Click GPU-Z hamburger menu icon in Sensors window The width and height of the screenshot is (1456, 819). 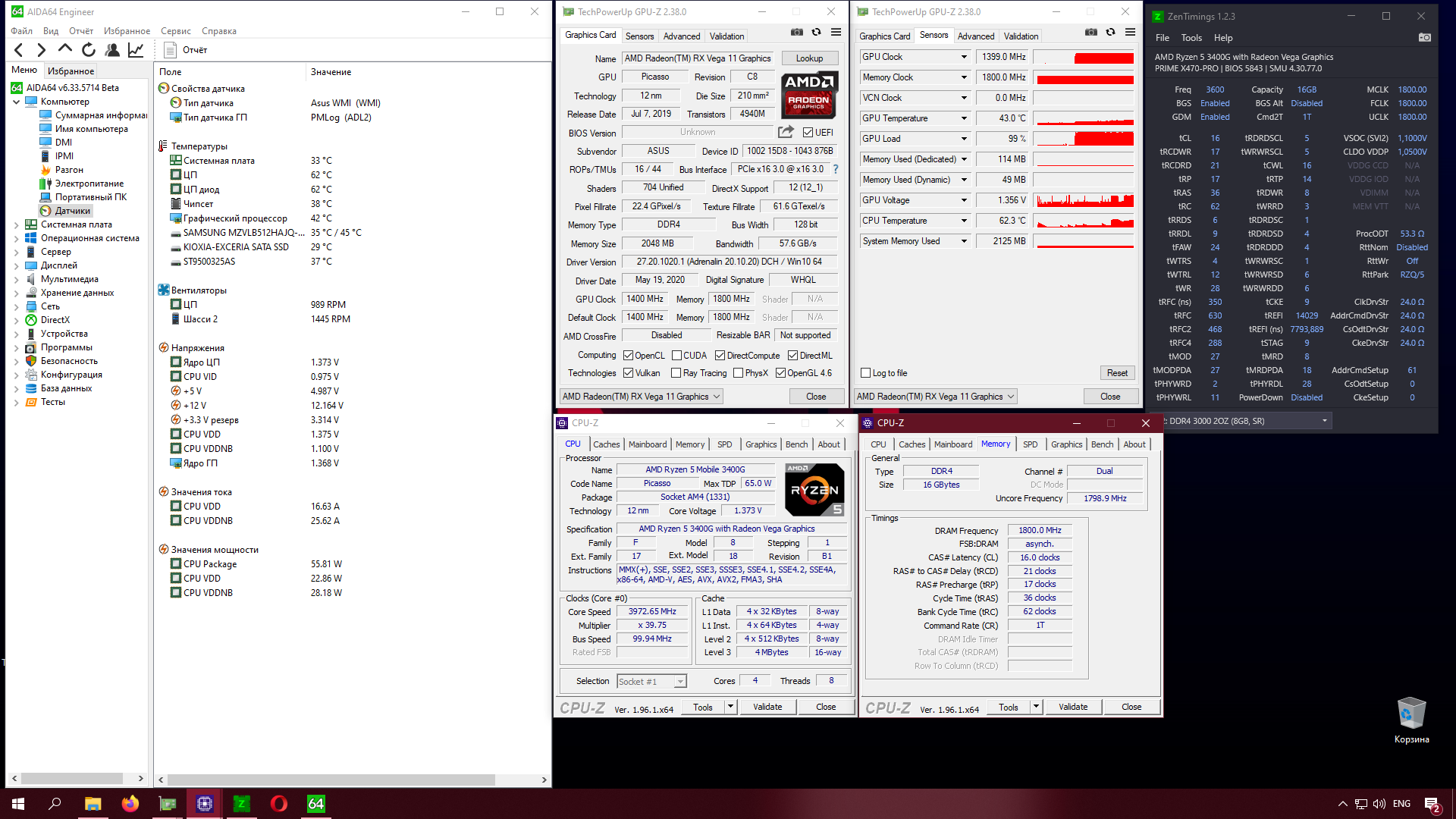tap(1130, 32)
